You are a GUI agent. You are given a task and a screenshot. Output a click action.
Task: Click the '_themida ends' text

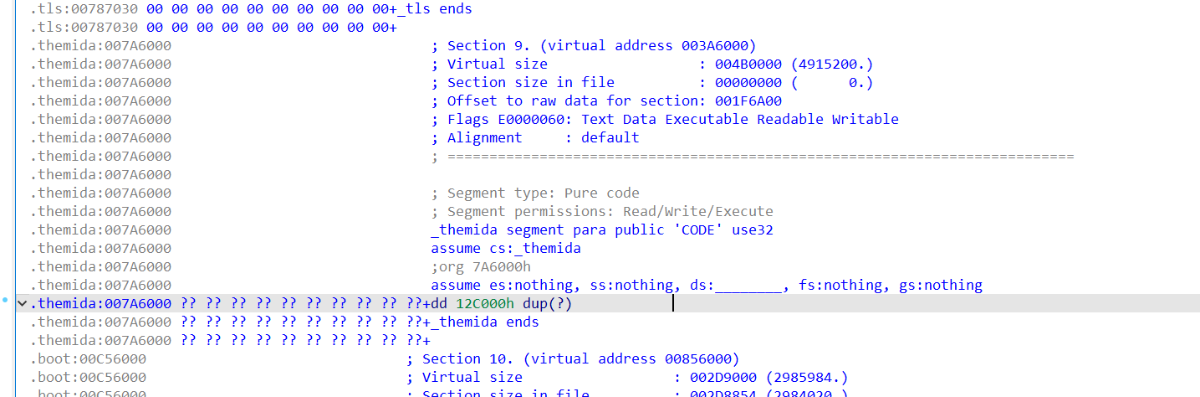(x=485, y=322)
